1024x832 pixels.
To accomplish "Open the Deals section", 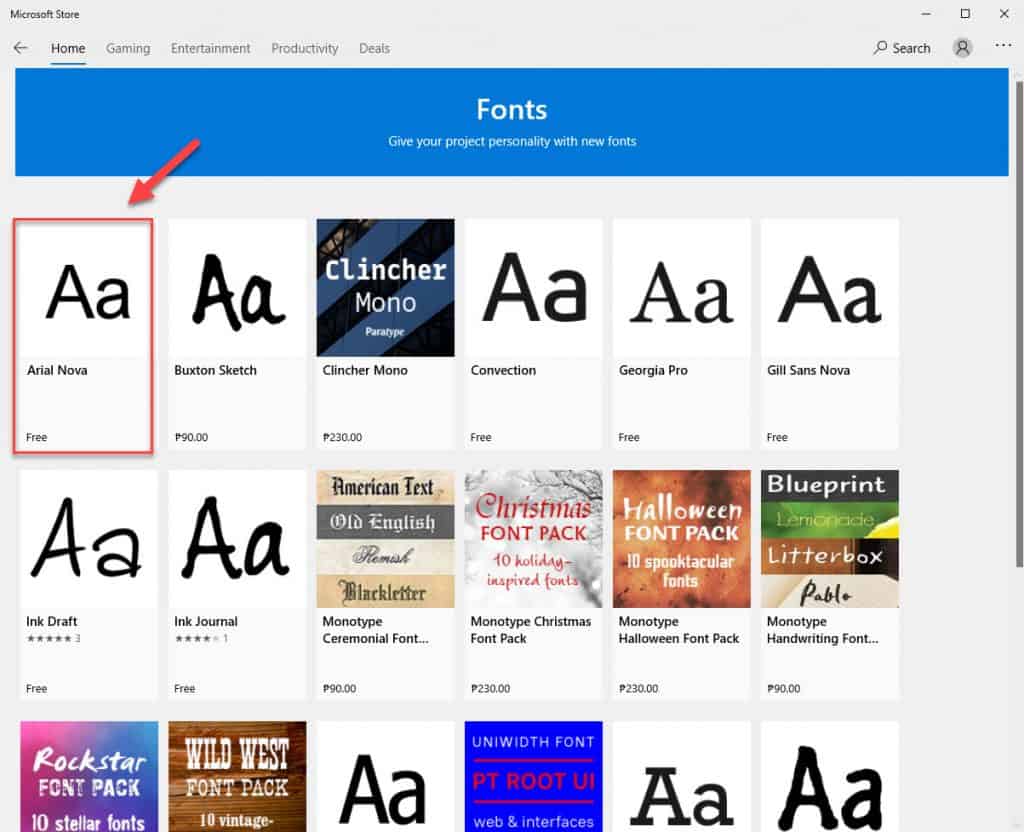I will click(x=374, y=47).
